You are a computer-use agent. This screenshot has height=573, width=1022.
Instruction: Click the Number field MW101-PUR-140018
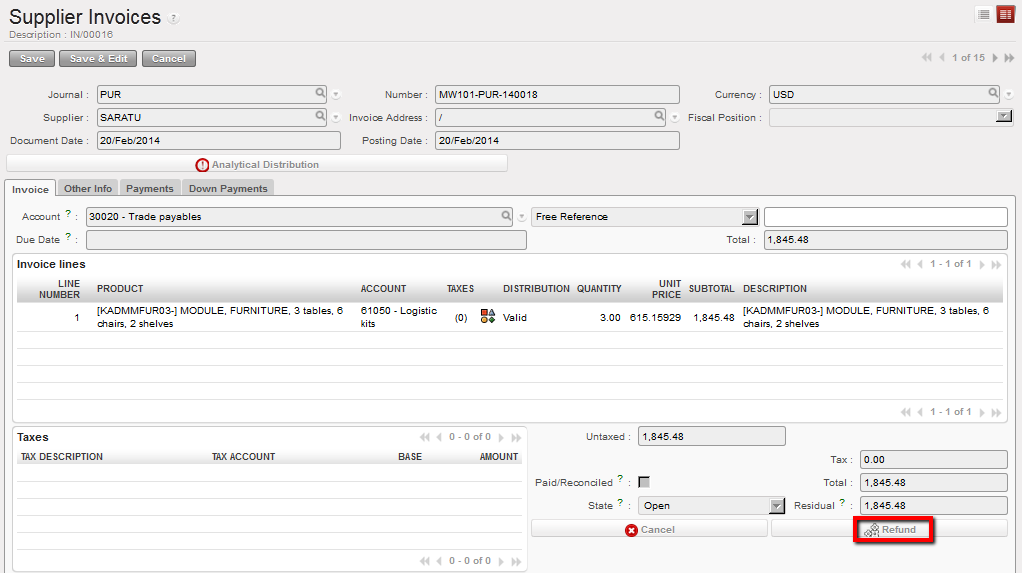point(557,95)
